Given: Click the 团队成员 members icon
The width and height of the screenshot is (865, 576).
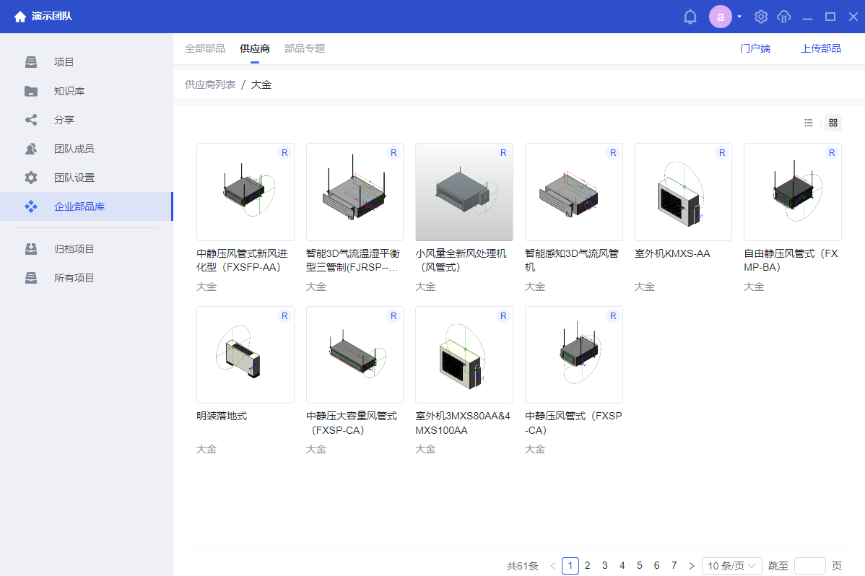Looking at the screenshot, I should click(x=31, y=148).
